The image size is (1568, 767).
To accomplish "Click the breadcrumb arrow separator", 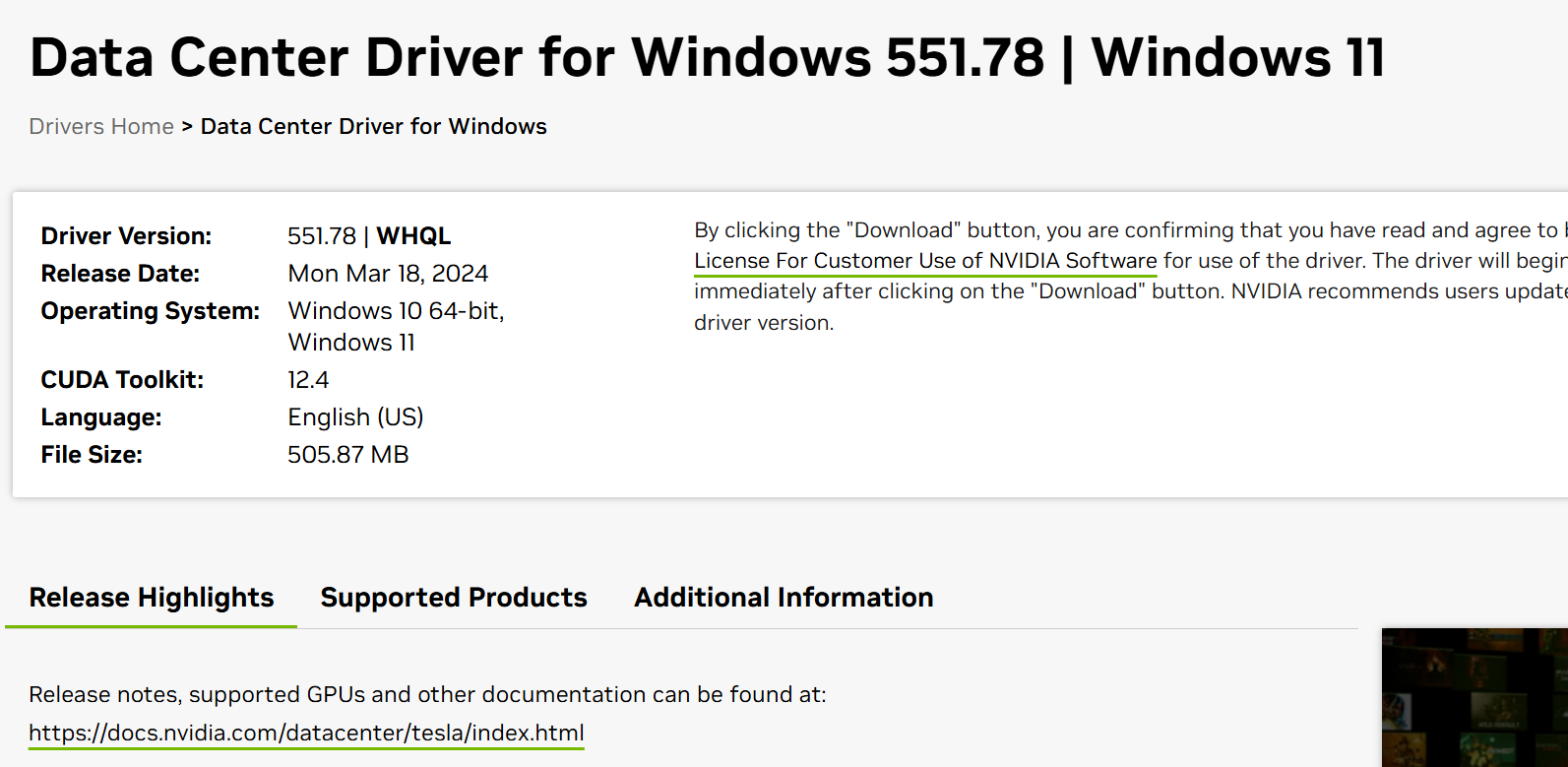I will pos(187,127).
